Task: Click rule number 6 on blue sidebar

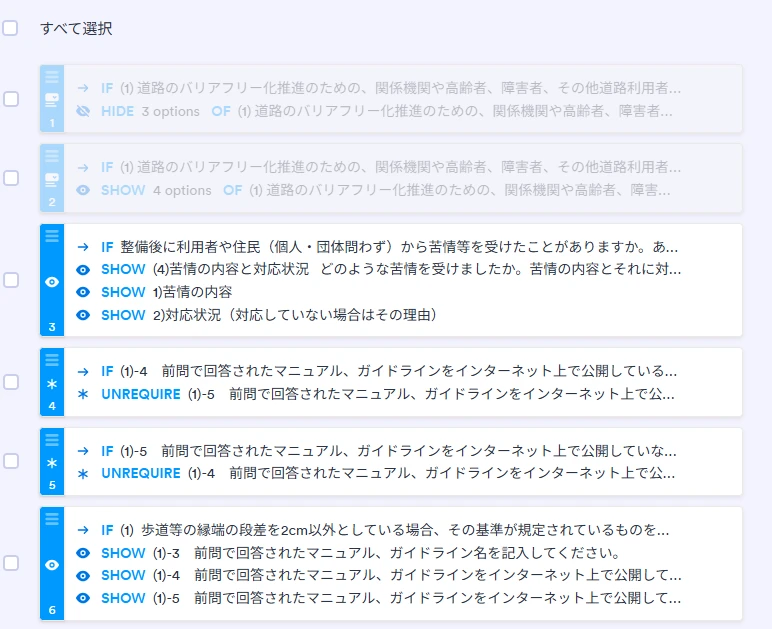Action: pyautogui.click(x=52, y=610)
